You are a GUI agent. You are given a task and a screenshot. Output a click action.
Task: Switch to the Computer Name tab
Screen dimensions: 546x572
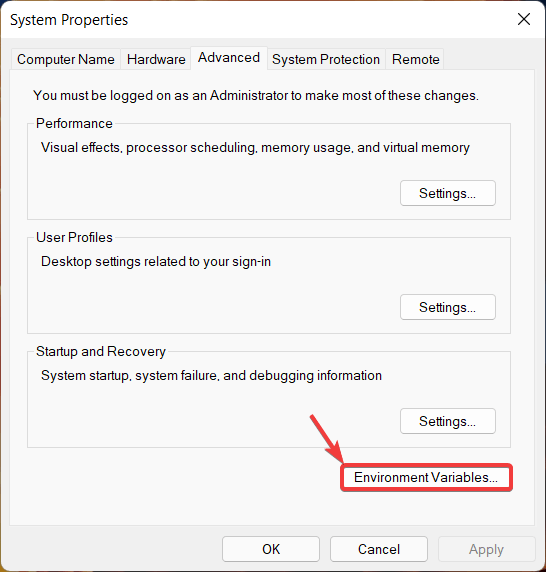click(x=66, y=59)
